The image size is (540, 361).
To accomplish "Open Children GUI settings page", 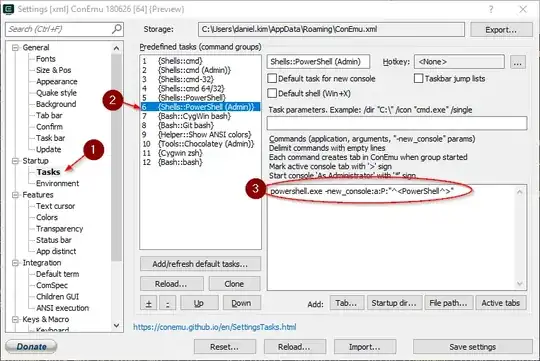I will point(58,297).
